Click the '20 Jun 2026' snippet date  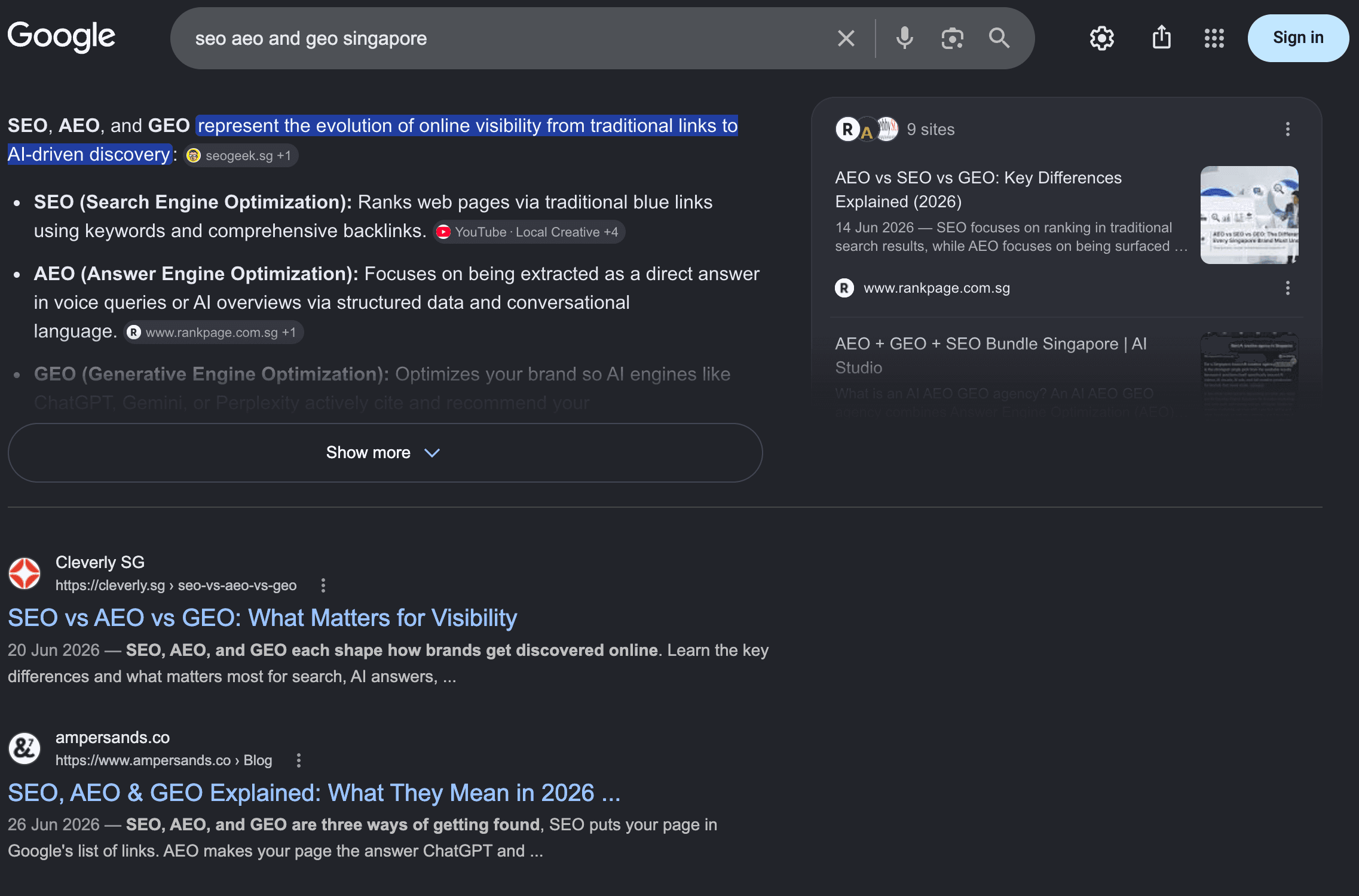click(x=54, y=650)
